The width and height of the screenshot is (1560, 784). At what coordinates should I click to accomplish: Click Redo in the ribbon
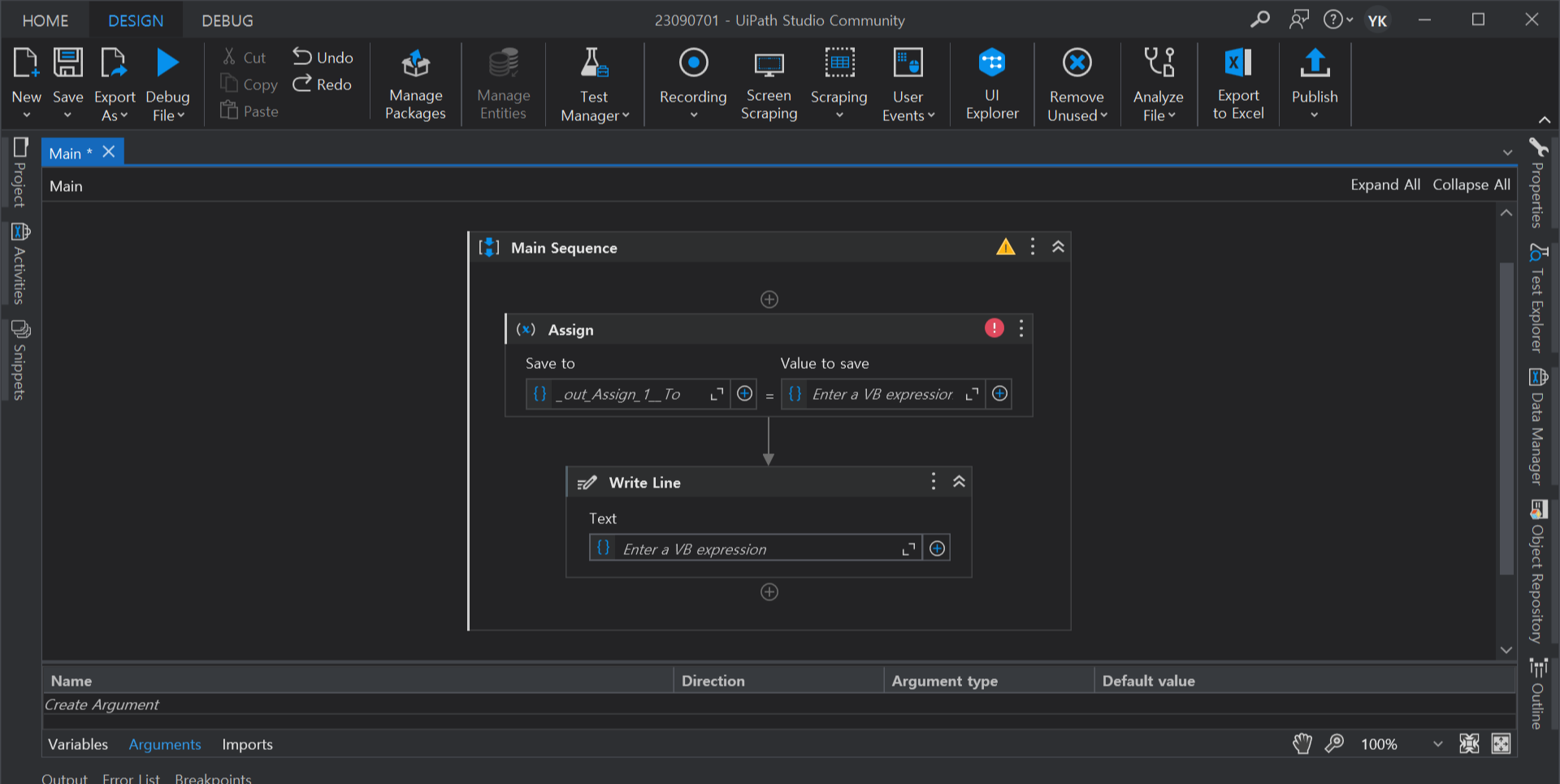point(322,84)
